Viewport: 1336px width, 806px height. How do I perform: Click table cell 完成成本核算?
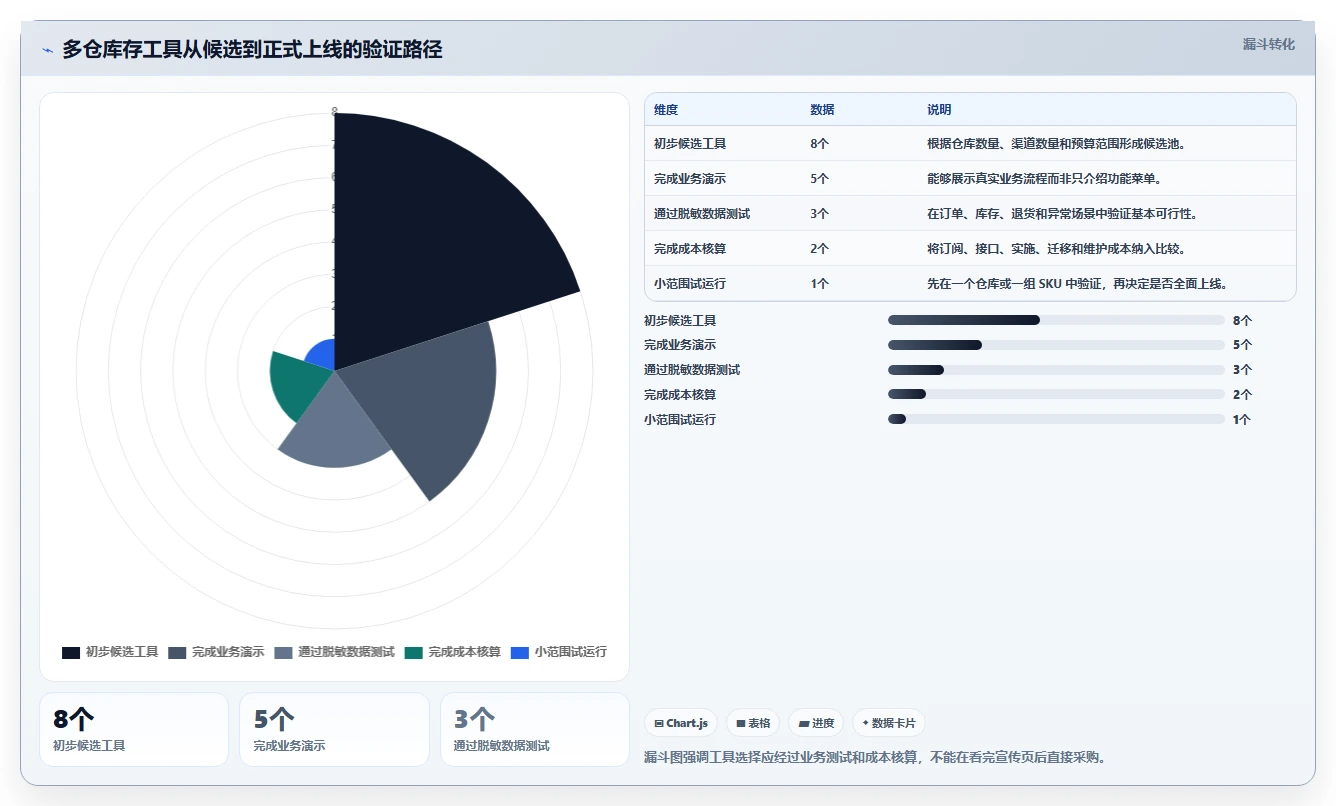690,249
